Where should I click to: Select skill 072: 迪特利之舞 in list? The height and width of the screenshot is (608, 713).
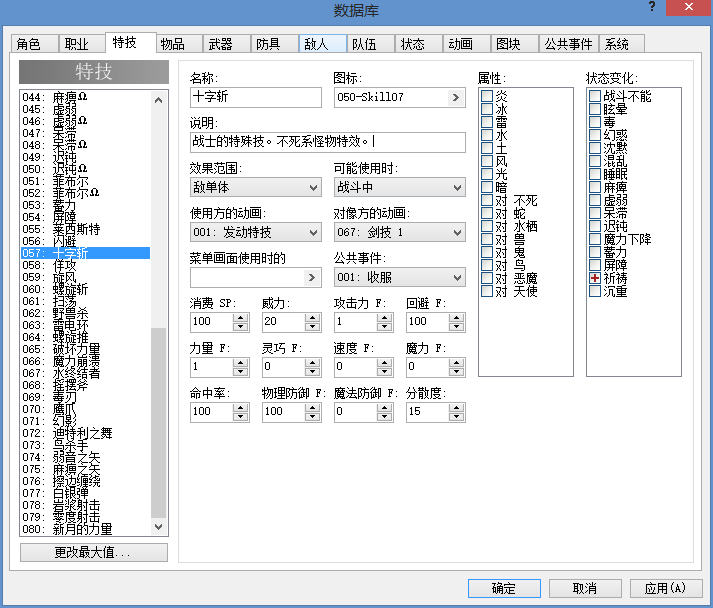tap(85, 433)
